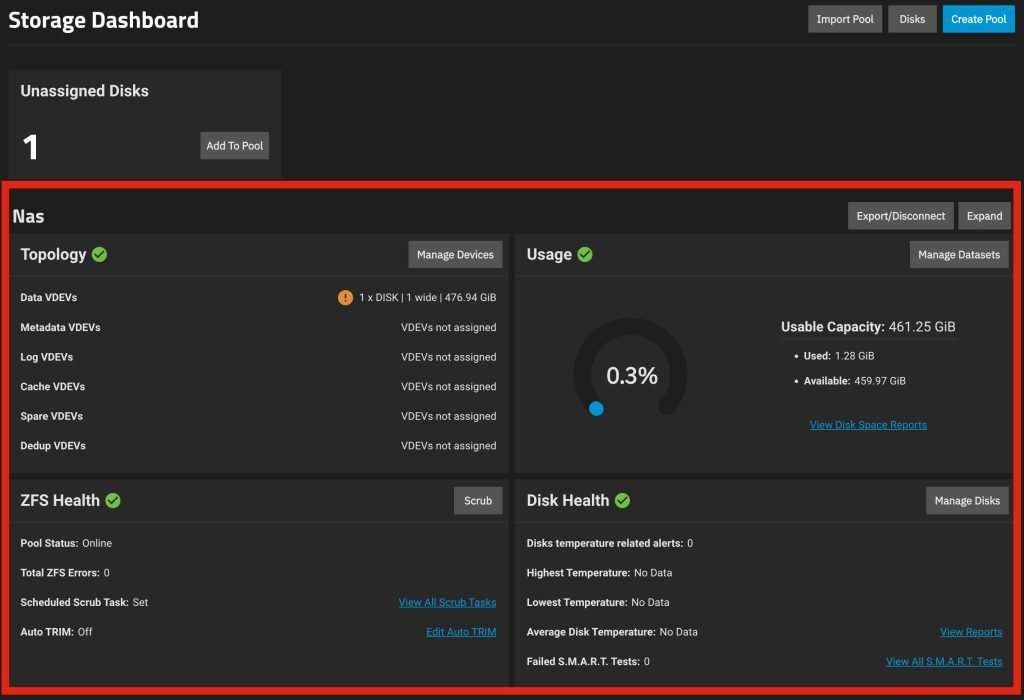Image resolution: width=1024 pixels, height=700 pixels.
Task: Open the Import Pool dialog
Action: coord(845,19)
